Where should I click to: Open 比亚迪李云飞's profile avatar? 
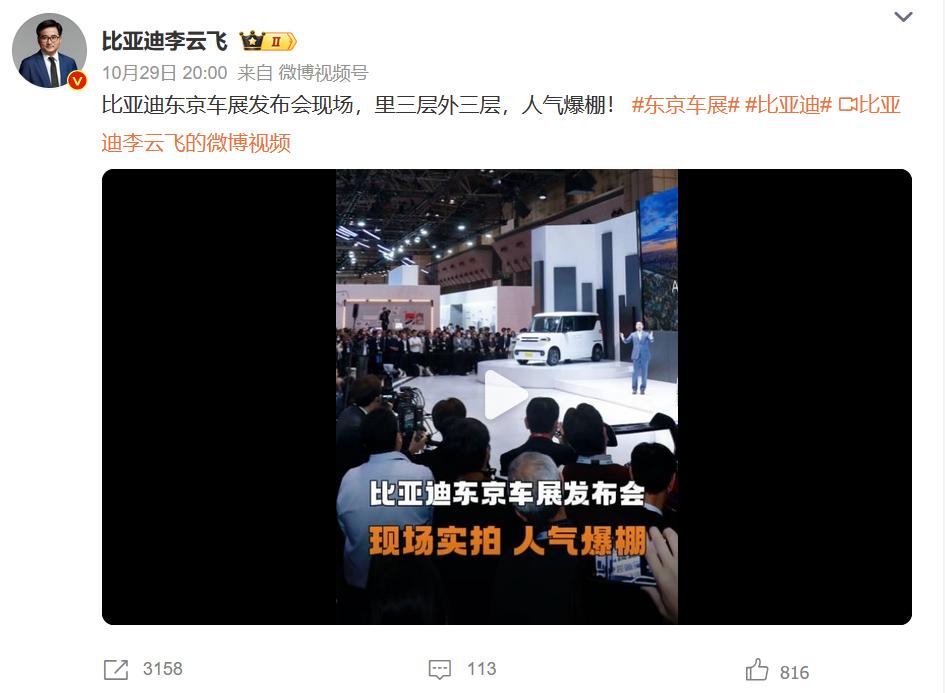49,51
